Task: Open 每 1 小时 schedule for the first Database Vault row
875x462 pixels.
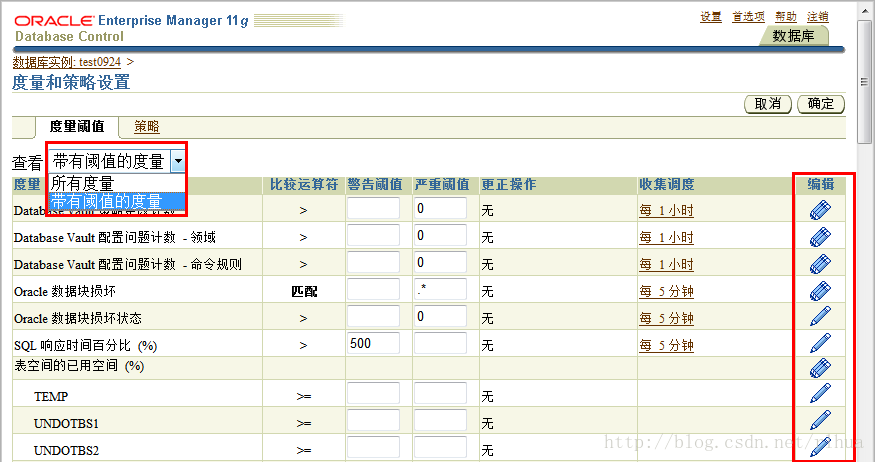Action: click(x=666, y=210)
